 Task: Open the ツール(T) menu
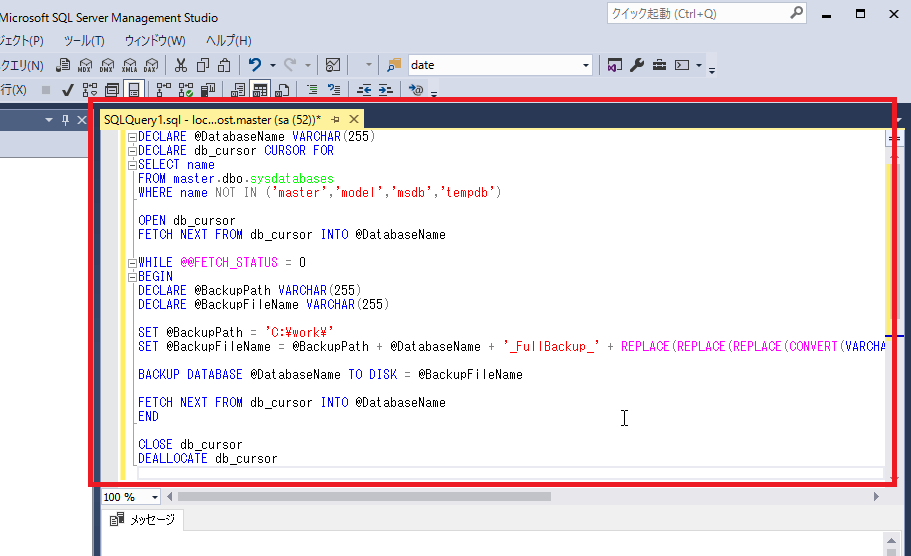click(84, 41)
